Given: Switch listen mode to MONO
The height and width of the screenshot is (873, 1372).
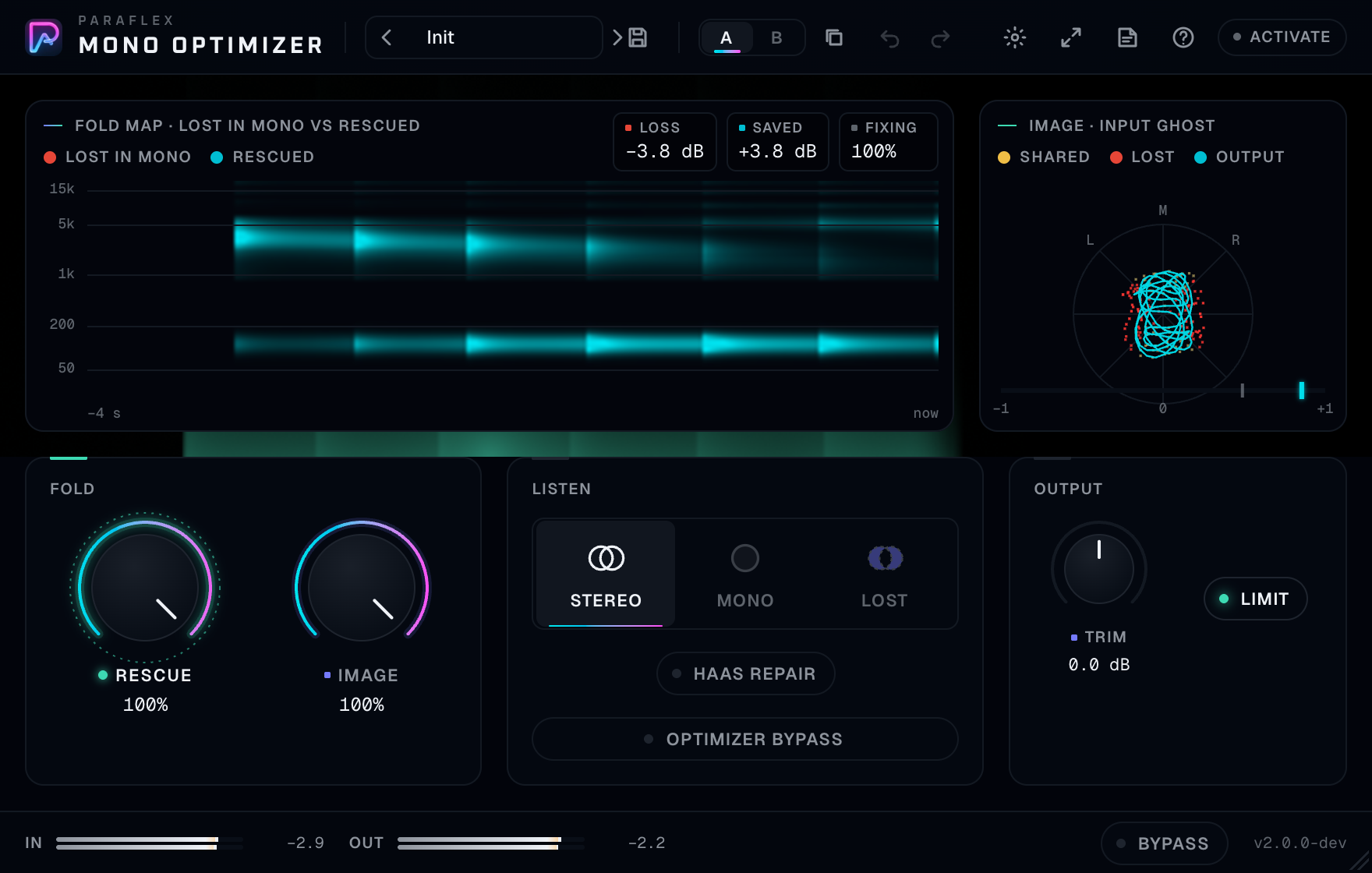Looking at the screenshot, I should tap(745, 574).
